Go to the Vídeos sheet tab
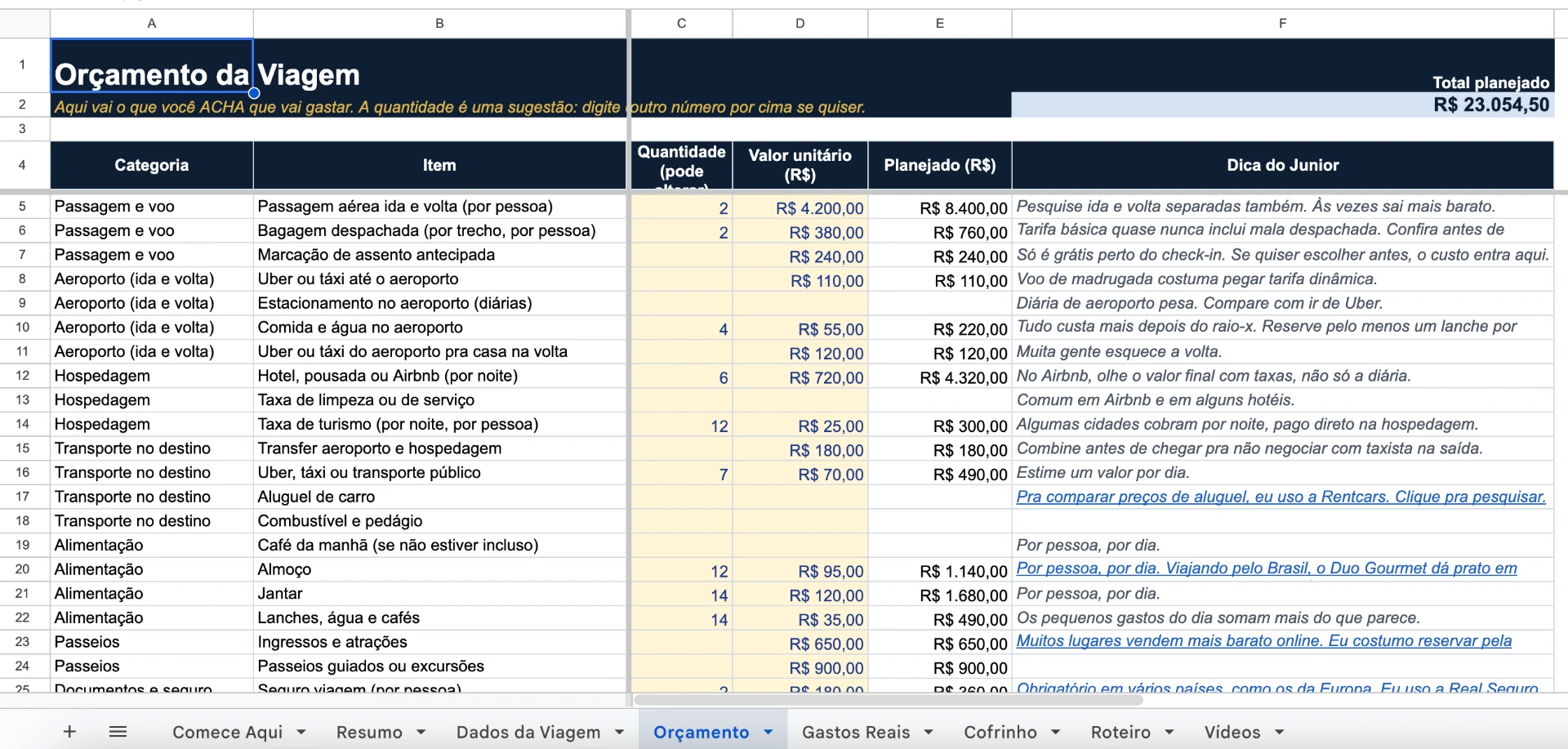This screenshot has height=749, width=1568. pyautogui.click(x=1232, y=732)
